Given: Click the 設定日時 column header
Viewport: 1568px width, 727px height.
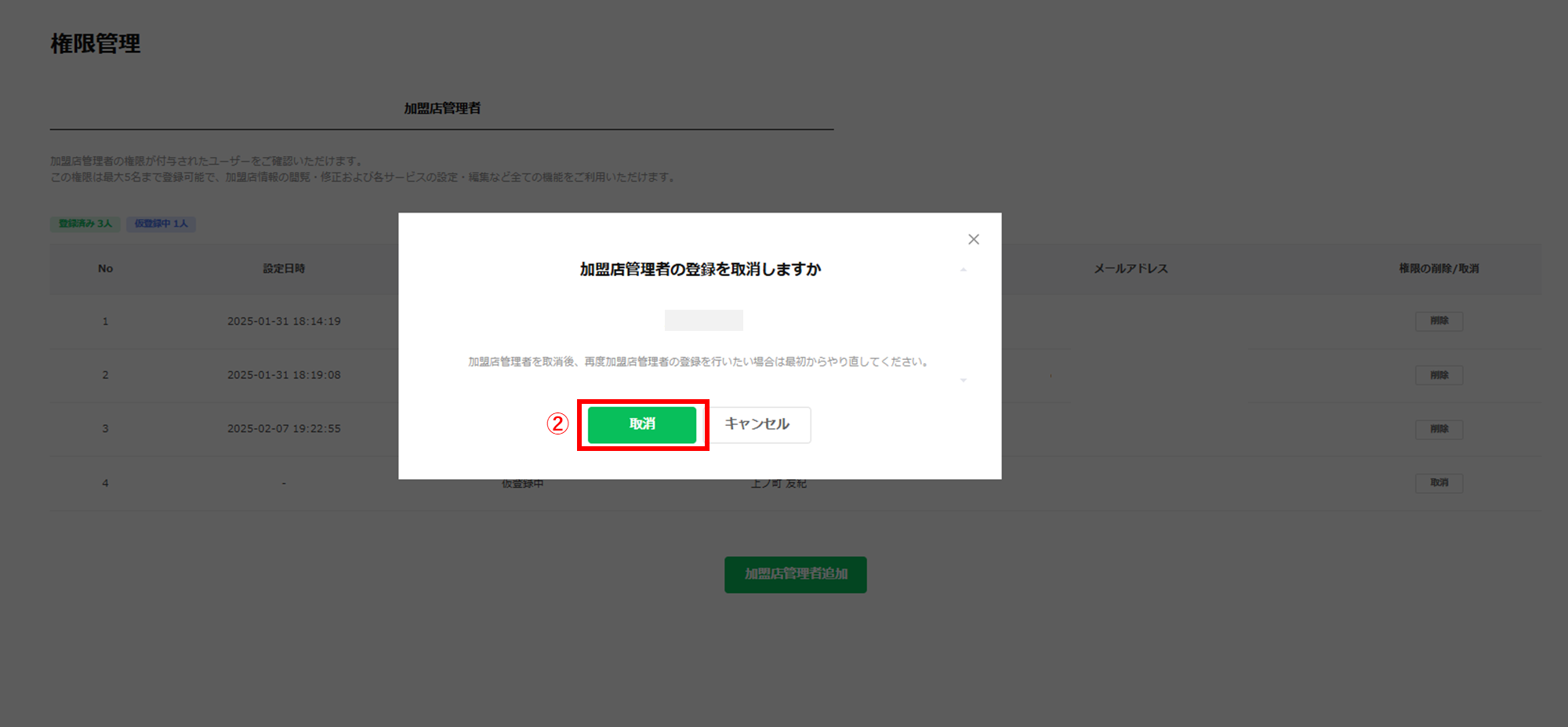Looking at the screenshot, I should pos(284,268).
